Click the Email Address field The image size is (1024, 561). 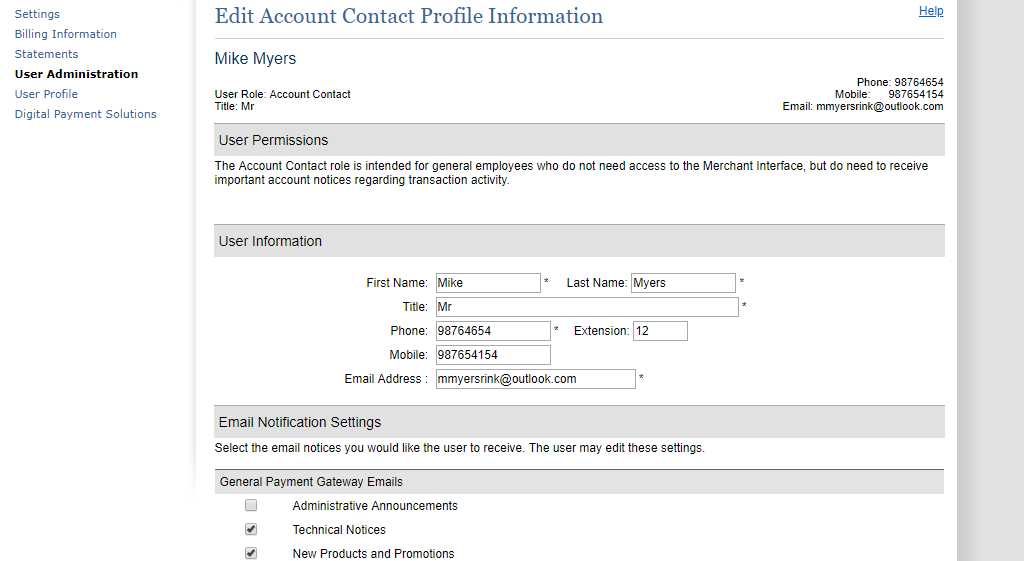535,379
